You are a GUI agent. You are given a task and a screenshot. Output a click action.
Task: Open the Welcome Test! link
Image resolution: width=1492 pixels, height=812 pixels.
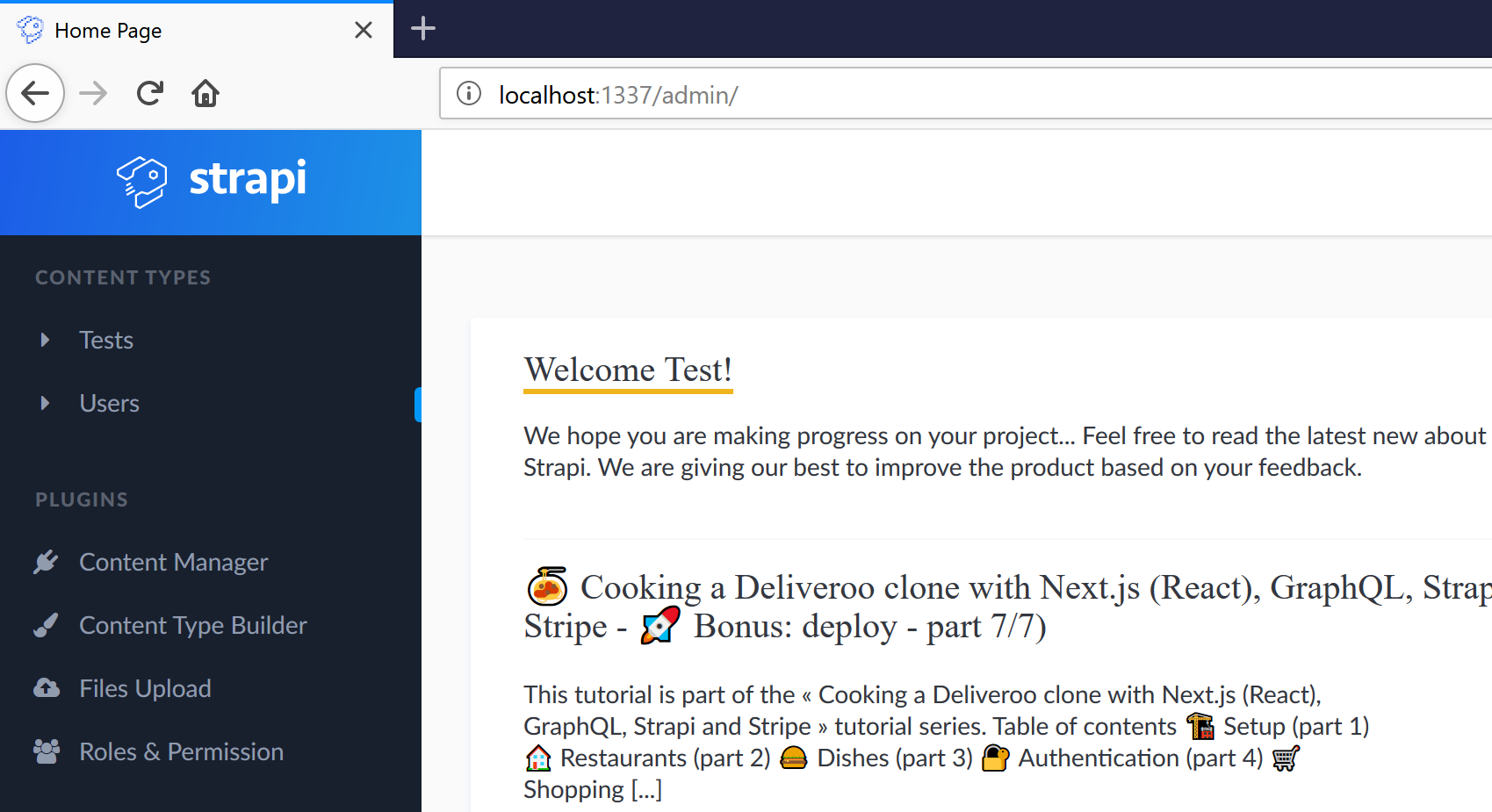click(x=627, y=370)
